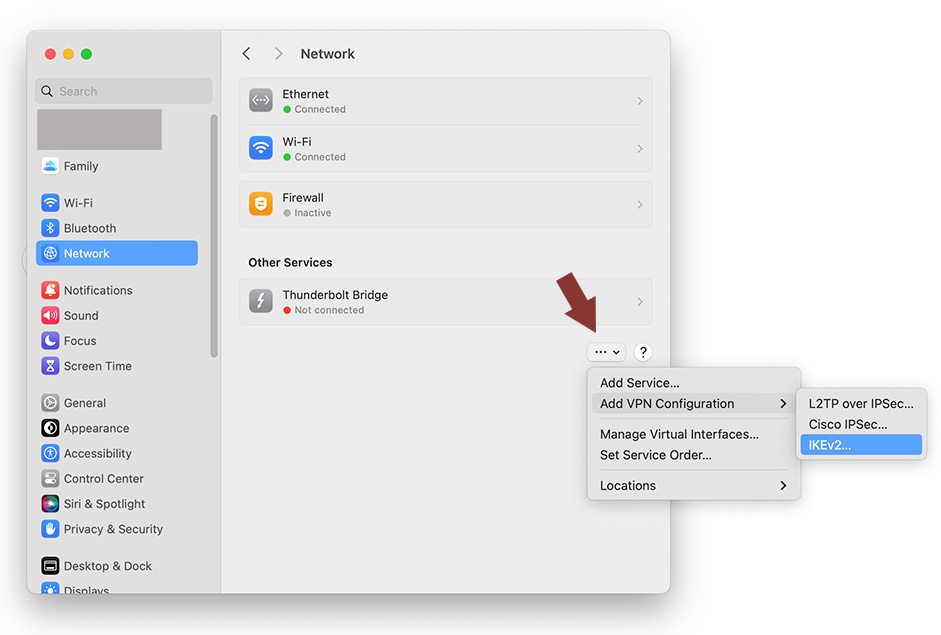Click the Thunderbolt Bridge bolt icon
This screenshot has width=941, height=635.
pos(260,301)
